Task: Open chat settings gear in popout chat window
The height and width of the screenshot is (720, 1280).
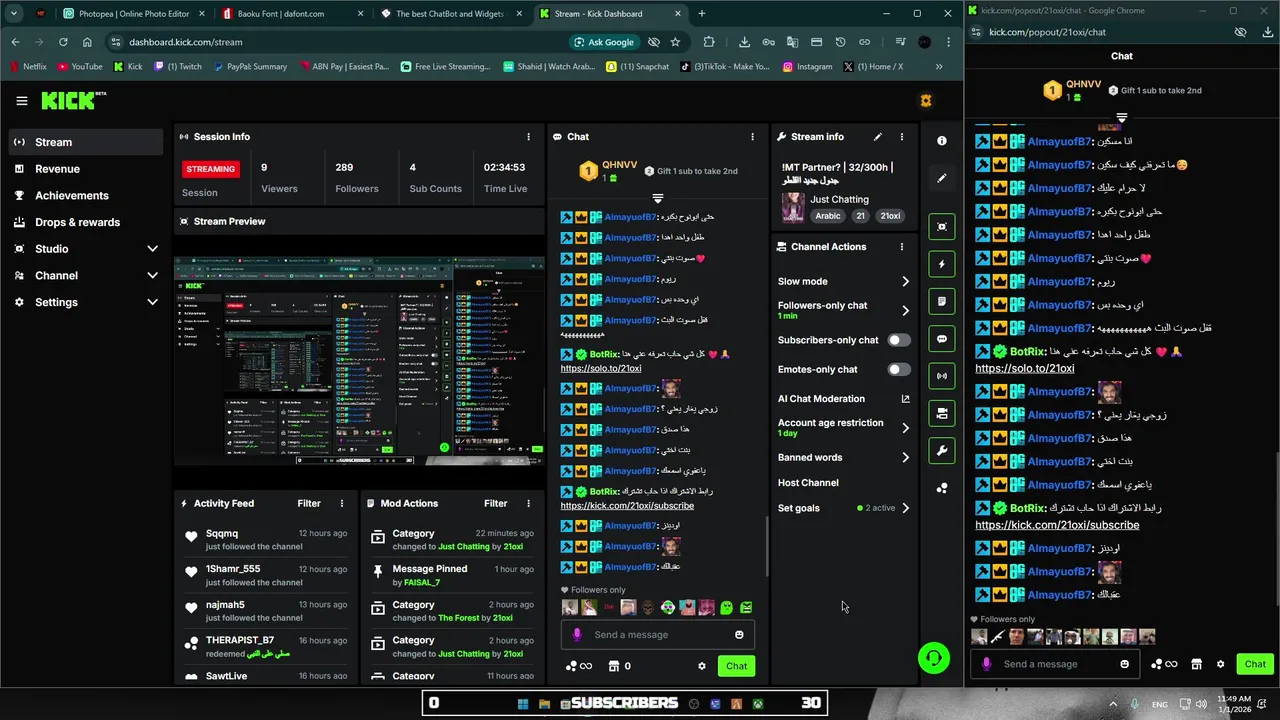Action: pos(1220,664)
